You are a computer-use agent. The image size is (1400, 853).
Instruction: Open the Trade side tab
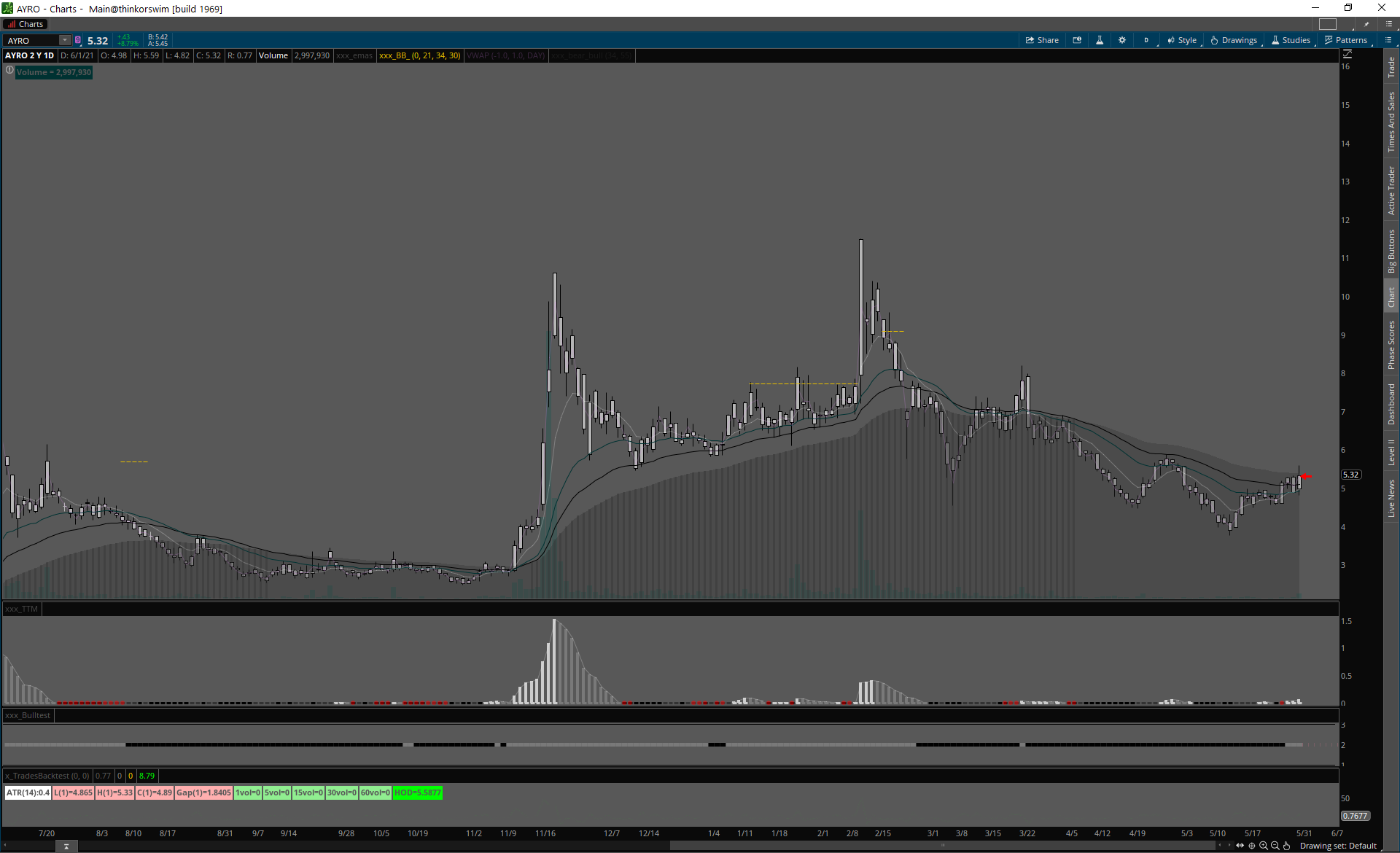(1391, 67)
